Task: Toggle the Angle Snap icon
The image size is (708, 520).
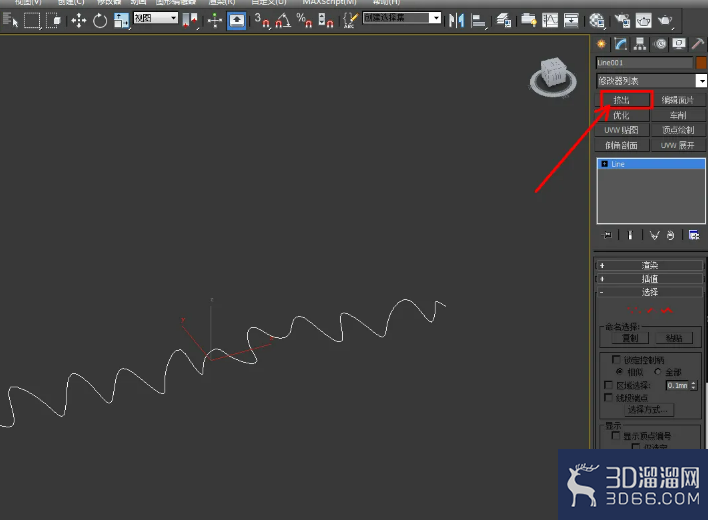Action: [x=283, y=20]
